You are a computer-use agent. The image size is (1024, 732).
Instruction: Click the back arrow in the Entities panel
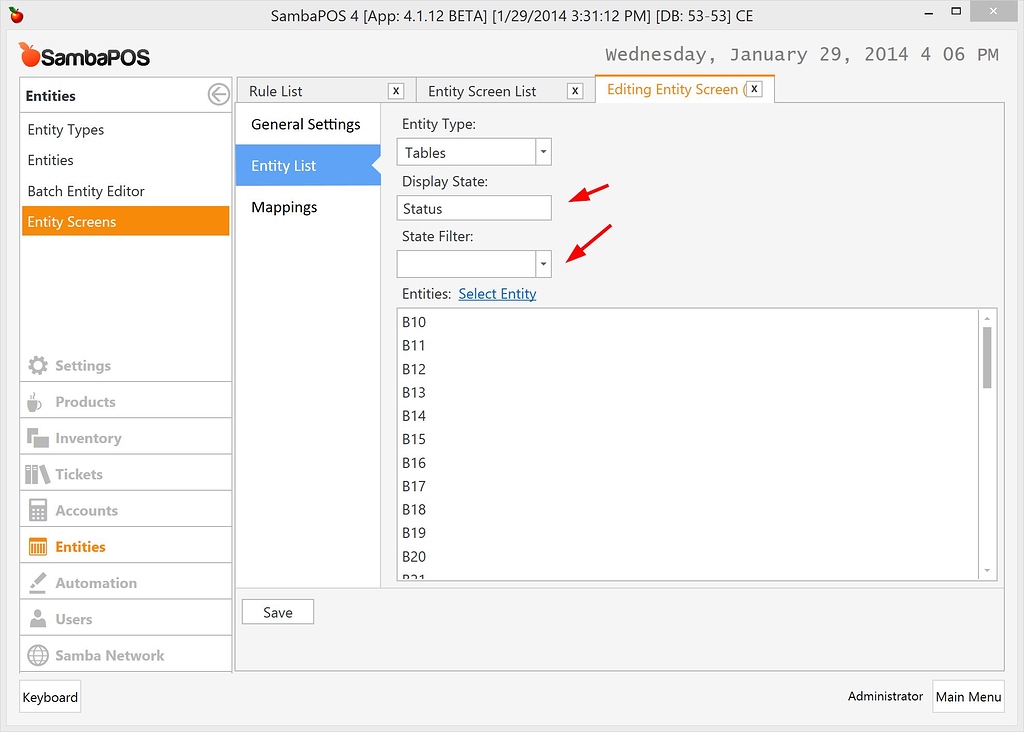click(x=218, y=94)
